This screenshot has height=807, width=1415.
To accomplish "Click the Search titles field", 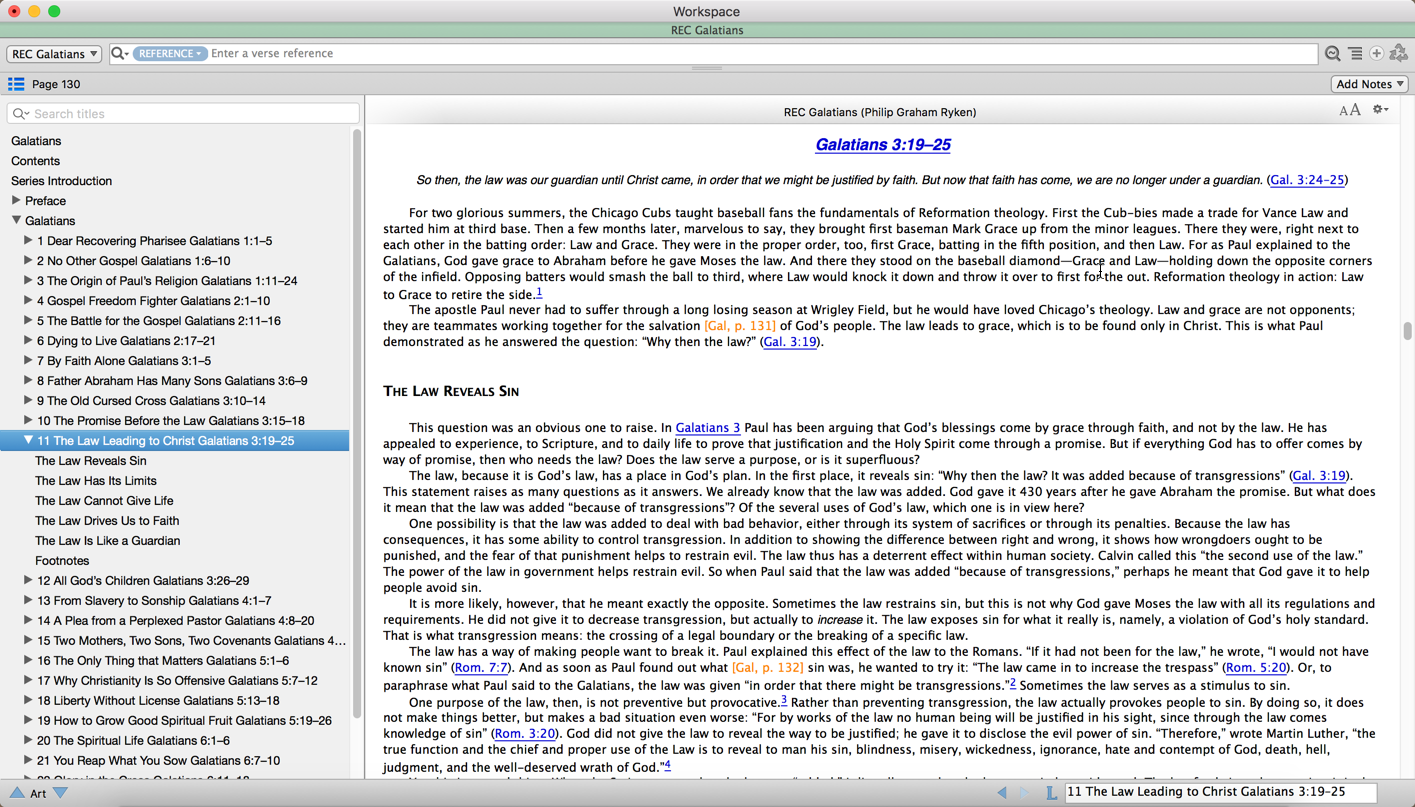I will tap(183, 114).
